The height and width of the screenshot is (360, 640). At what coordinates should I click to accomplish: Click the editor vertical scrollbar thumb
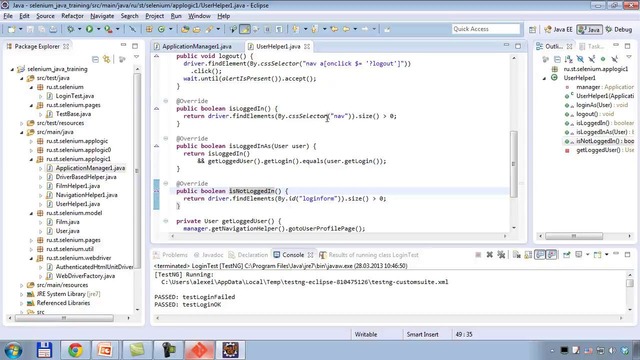[x=514, y=164]
